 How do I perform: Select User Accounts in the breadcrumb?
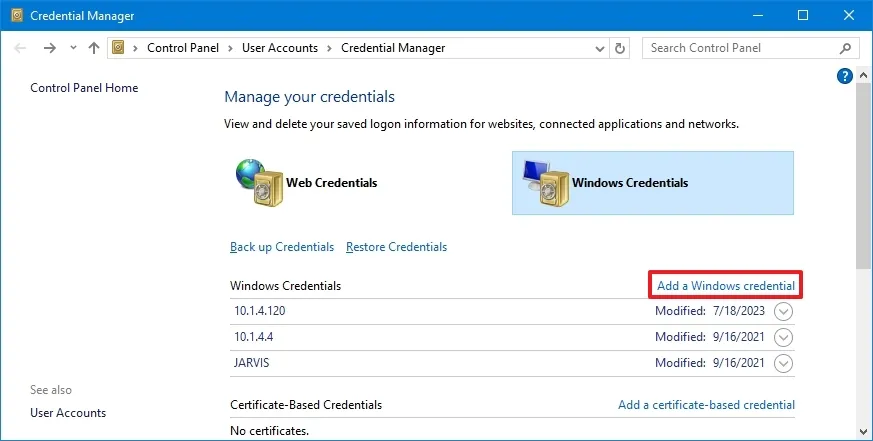pyautogui.click(x=279, y=48)
